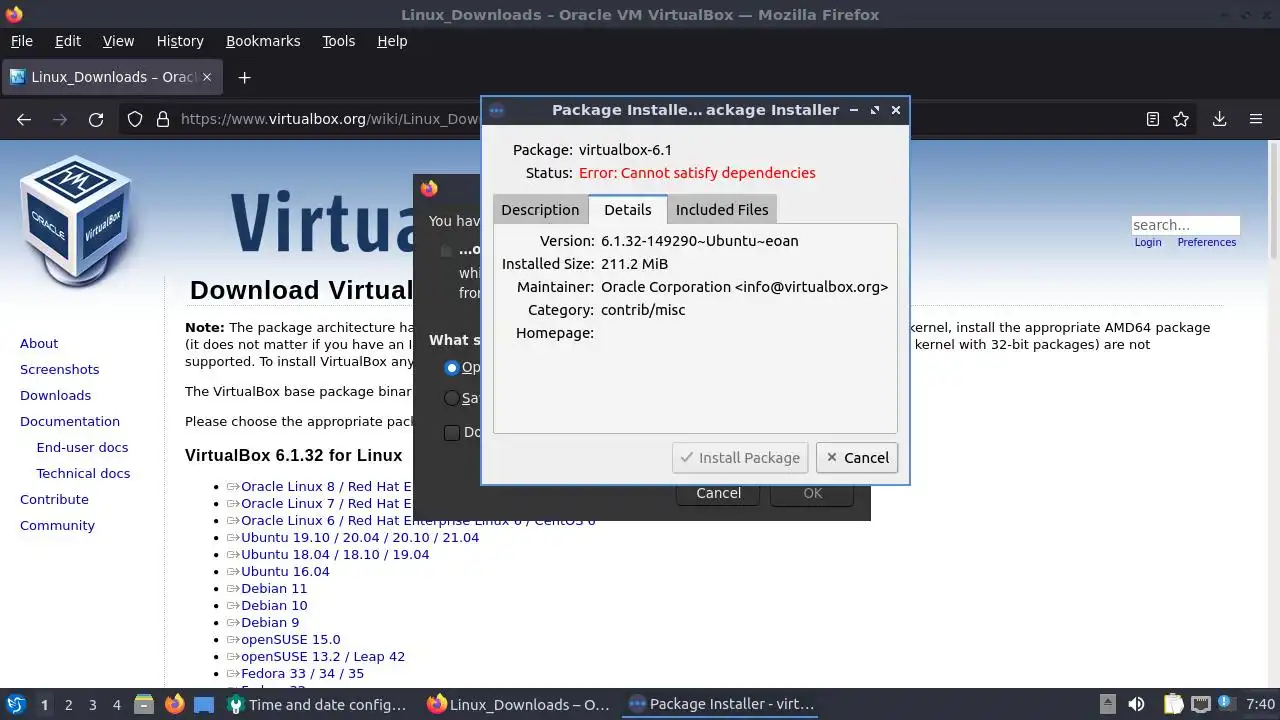This screenshot has width=1280, height=720.
Task: Select the Save File radio button
Action: (452, 398)
